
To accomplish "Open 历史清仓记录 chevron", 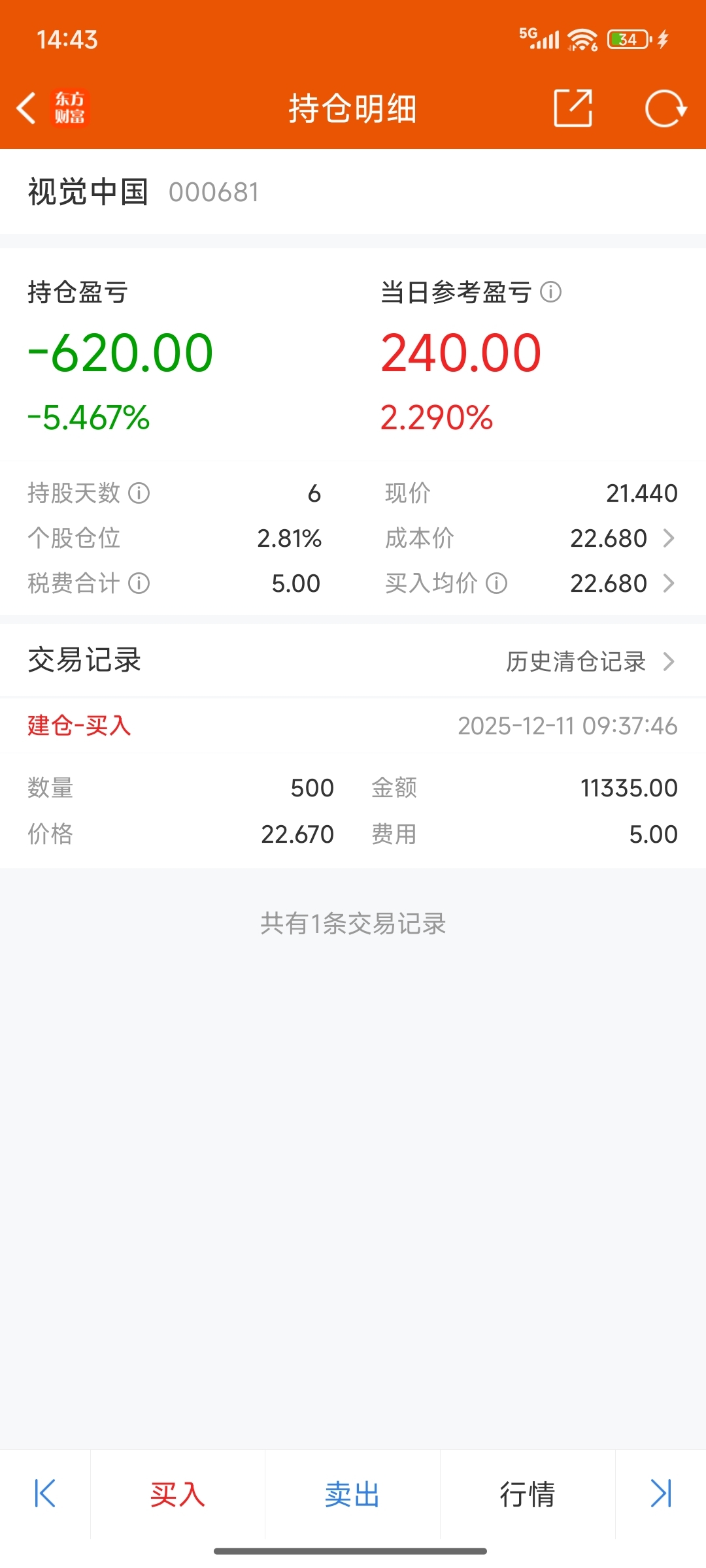I will click(x=668, y=661).
